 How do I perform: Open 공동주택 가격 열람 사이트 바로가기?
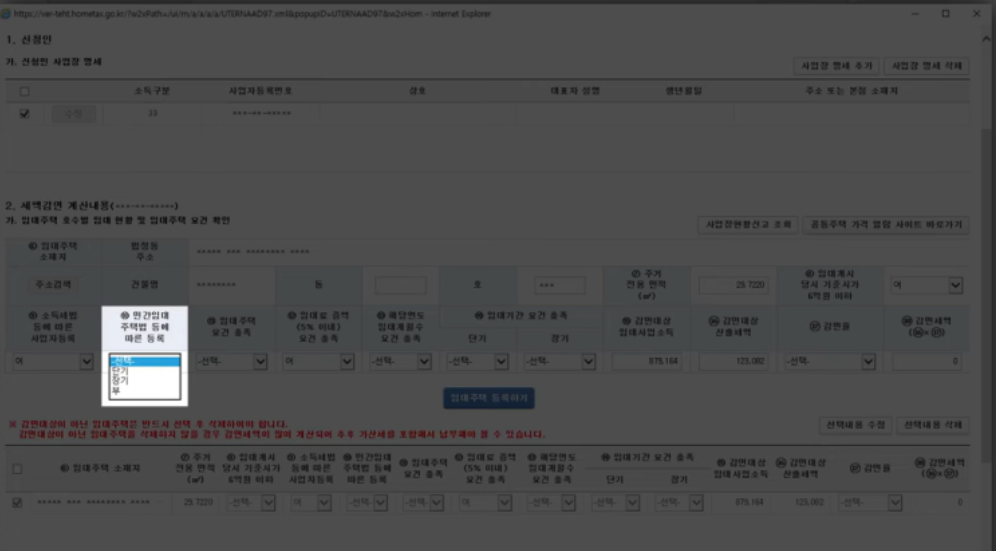pos(885,224)
